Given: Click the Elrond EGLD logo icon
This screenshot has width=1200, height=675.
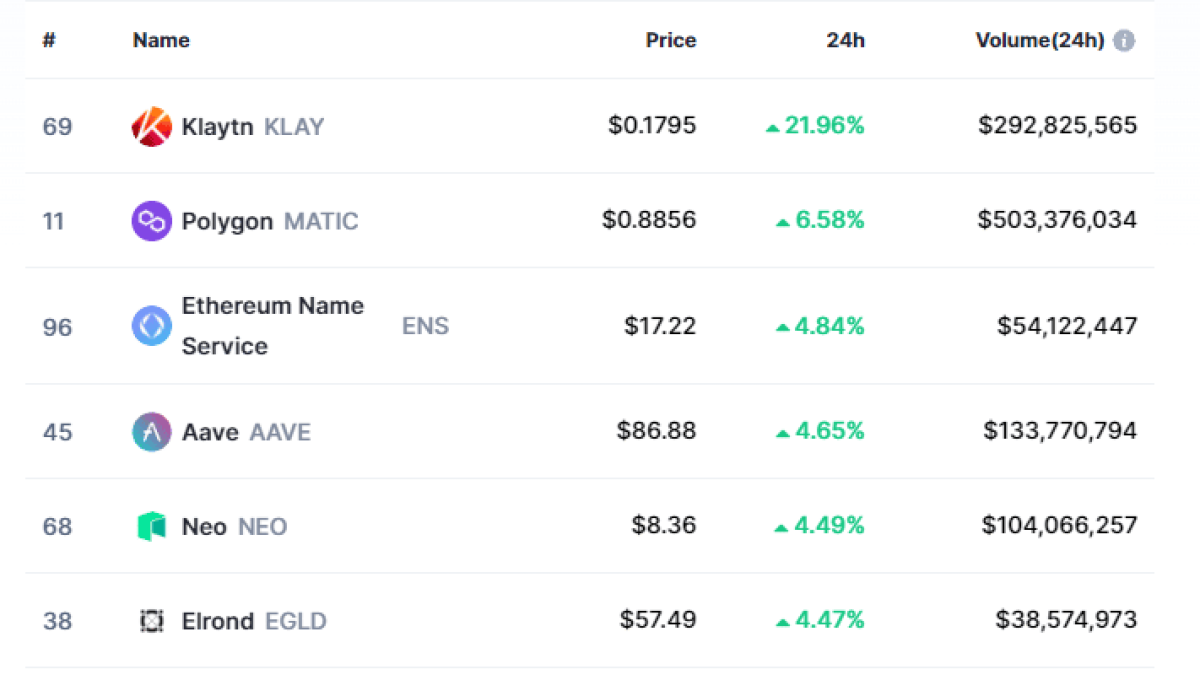Looking at the screenshot, I should [x=152, y=621].
